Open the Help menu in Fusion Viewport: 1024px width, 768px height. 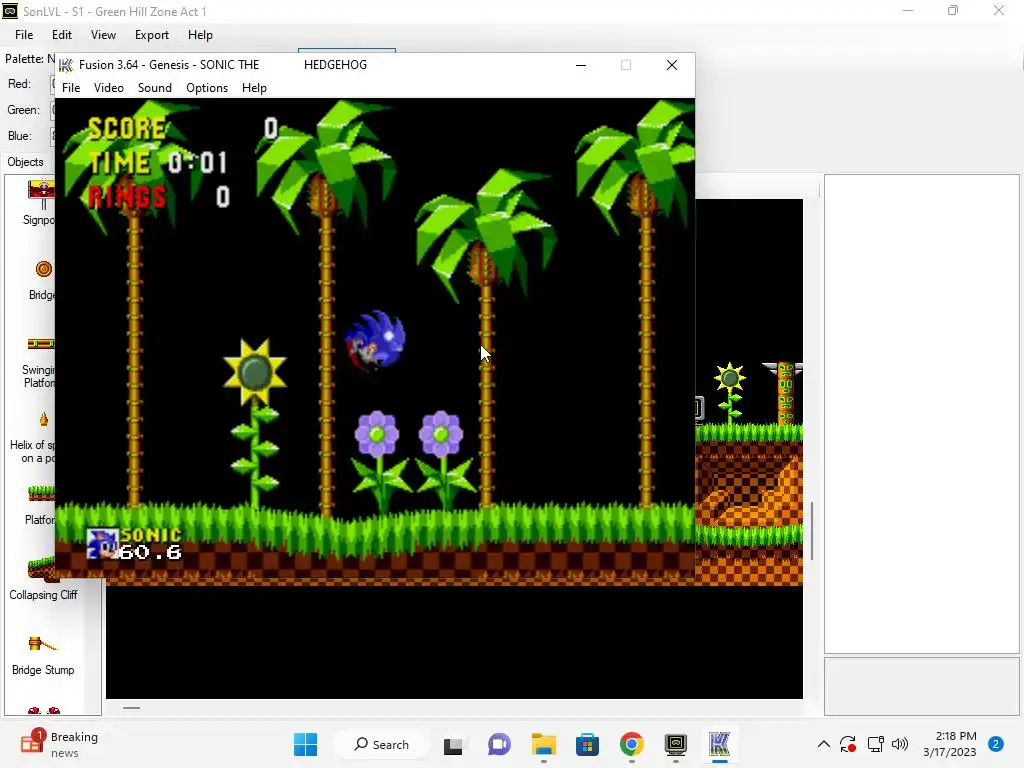point(254,88)
